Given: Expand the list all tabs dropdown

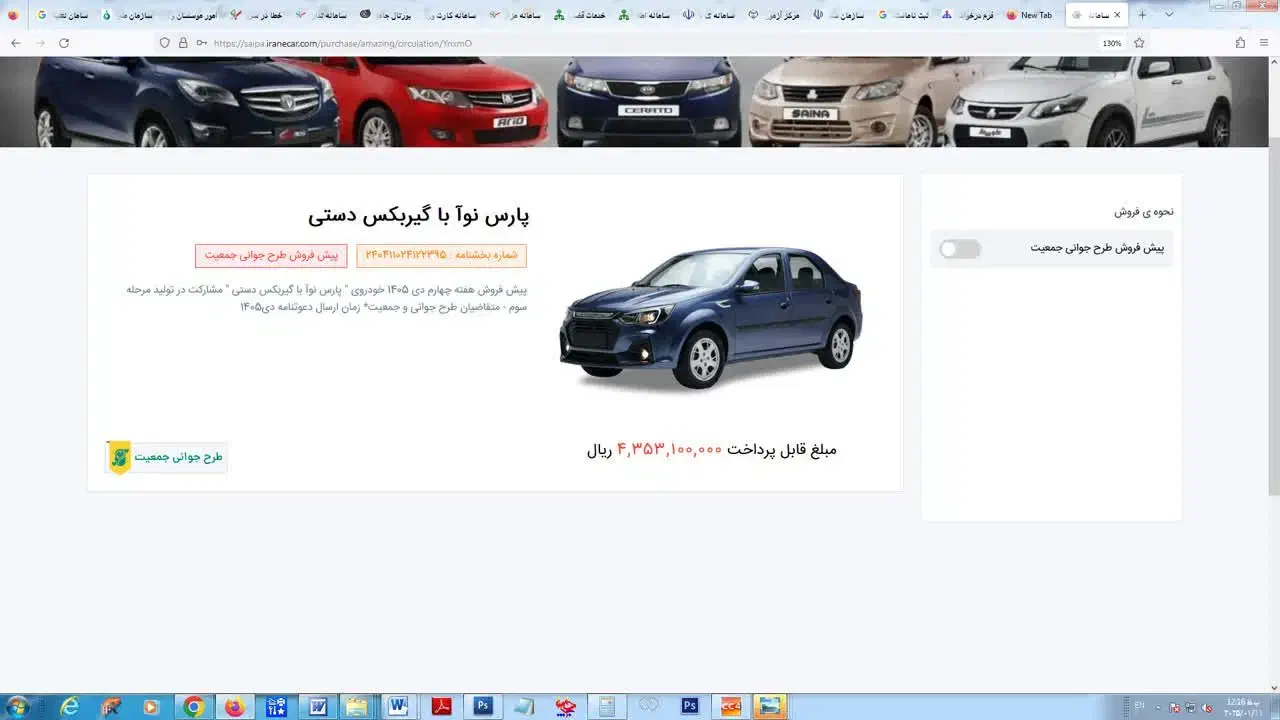Looking at the screenshot, I should point(1169,15).
